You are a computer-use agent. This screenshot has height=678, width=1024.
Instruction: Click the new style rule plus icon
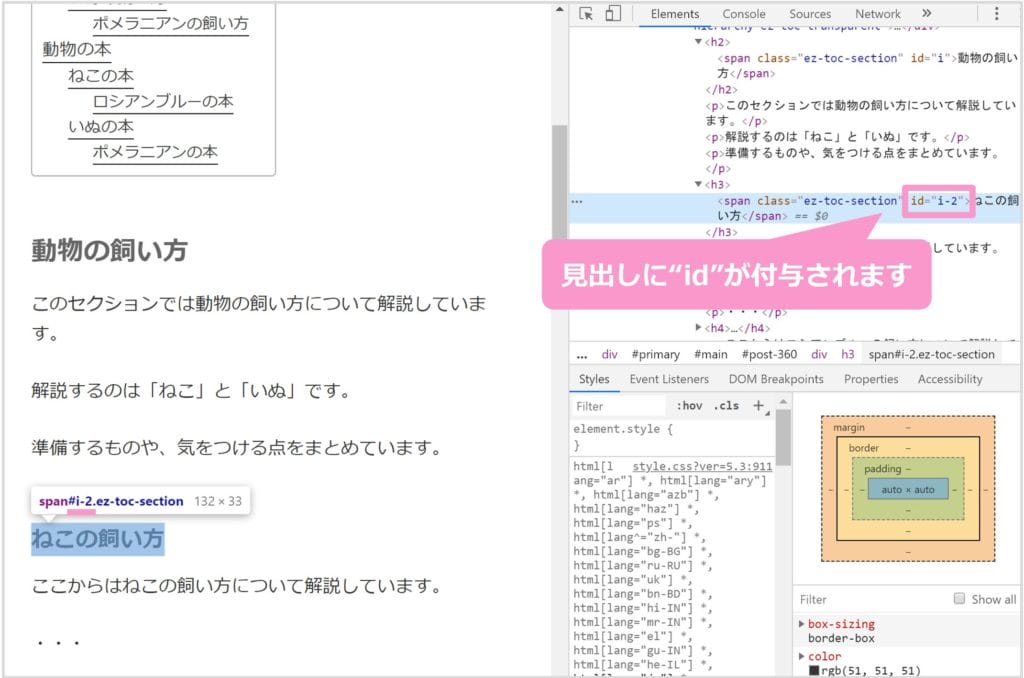[x=758, y=406]
